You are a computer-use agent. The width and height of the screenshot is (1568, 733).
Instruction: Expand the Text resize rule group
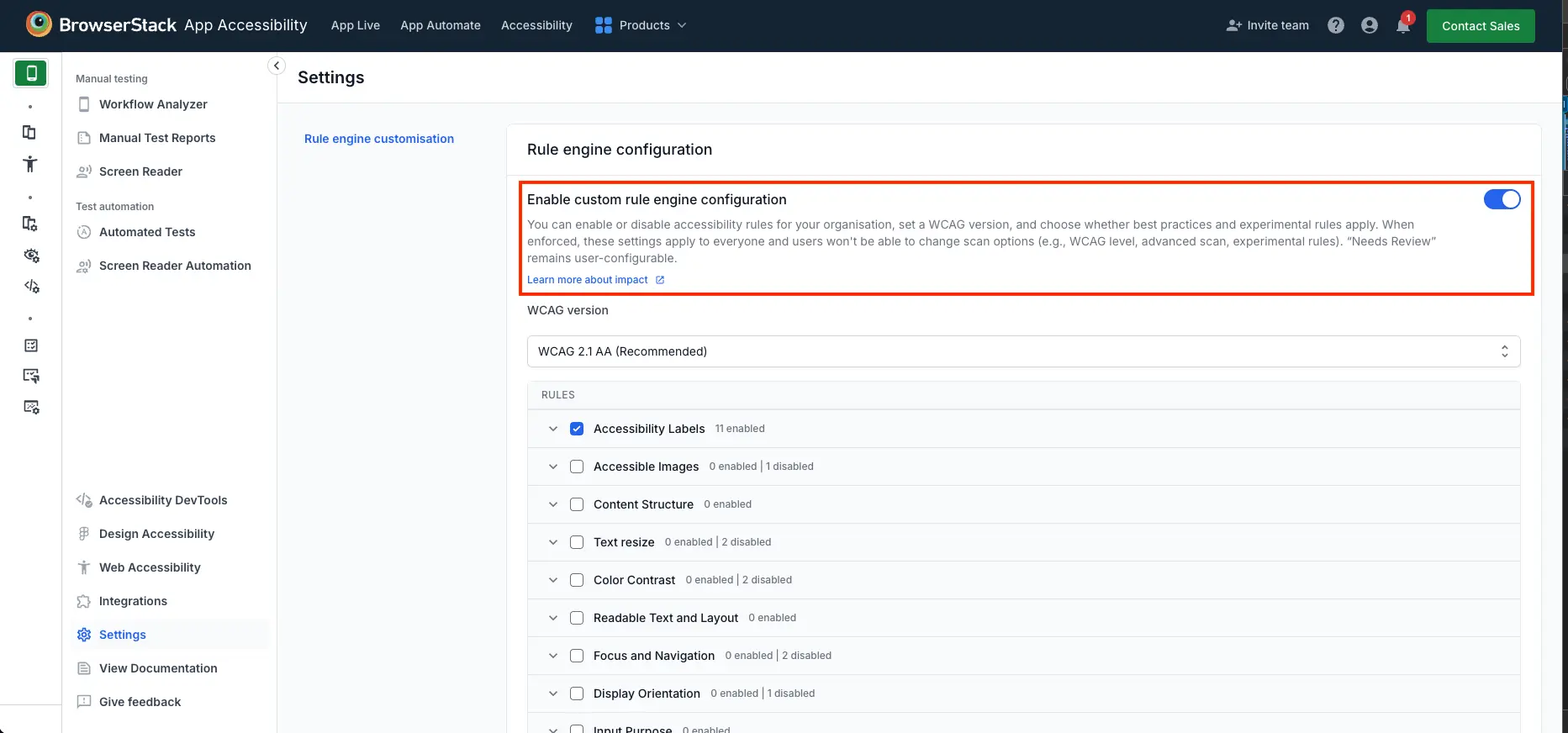(553, 542)
